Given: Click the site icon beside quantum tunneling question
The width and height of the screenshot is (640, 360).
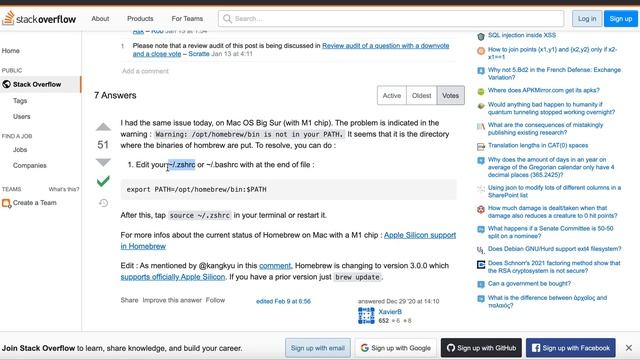Looking at the screenshot, I should point(481,106).
